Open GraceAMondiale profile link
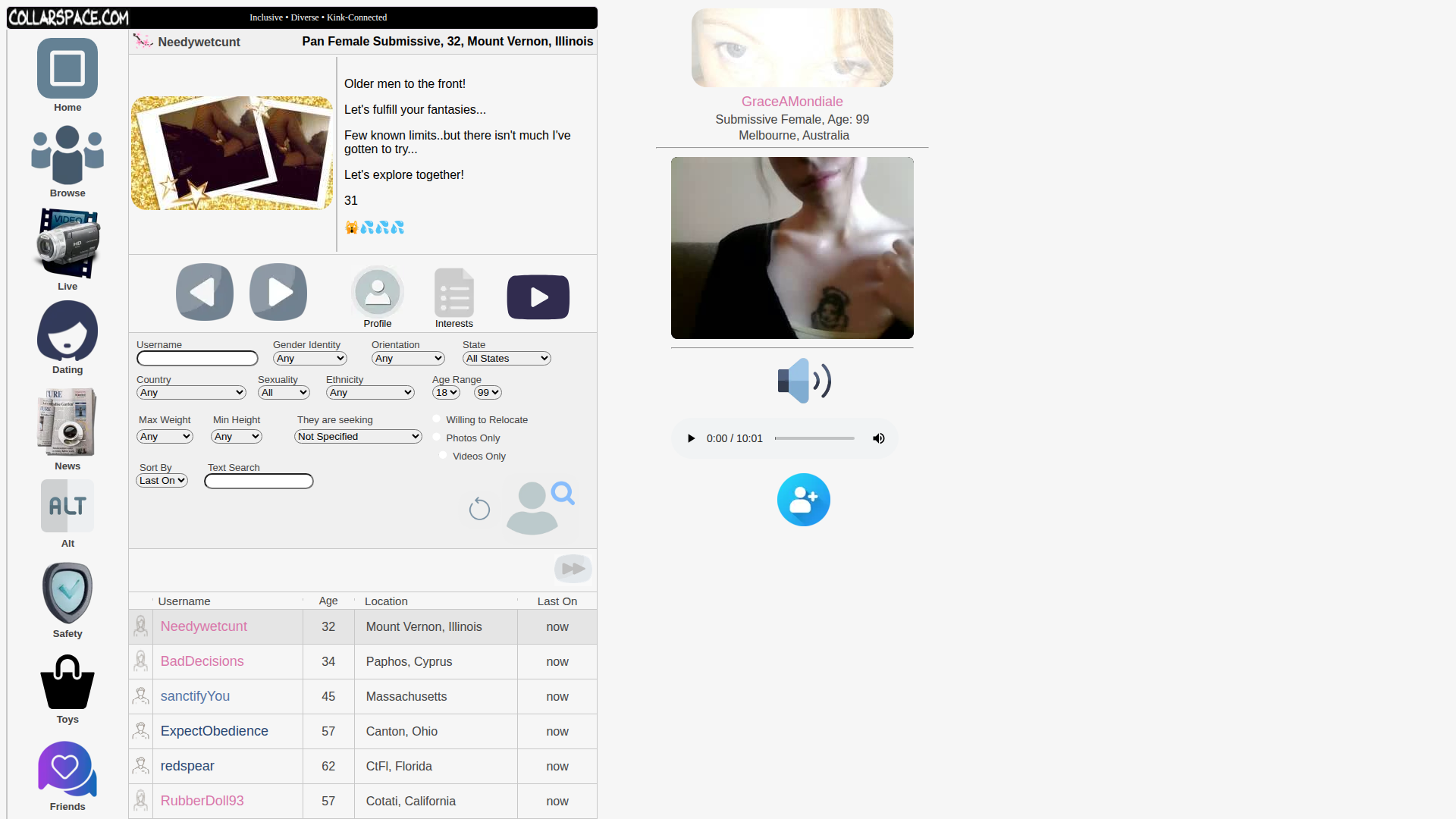This screenshot has height=819, width=1456. 792,102
